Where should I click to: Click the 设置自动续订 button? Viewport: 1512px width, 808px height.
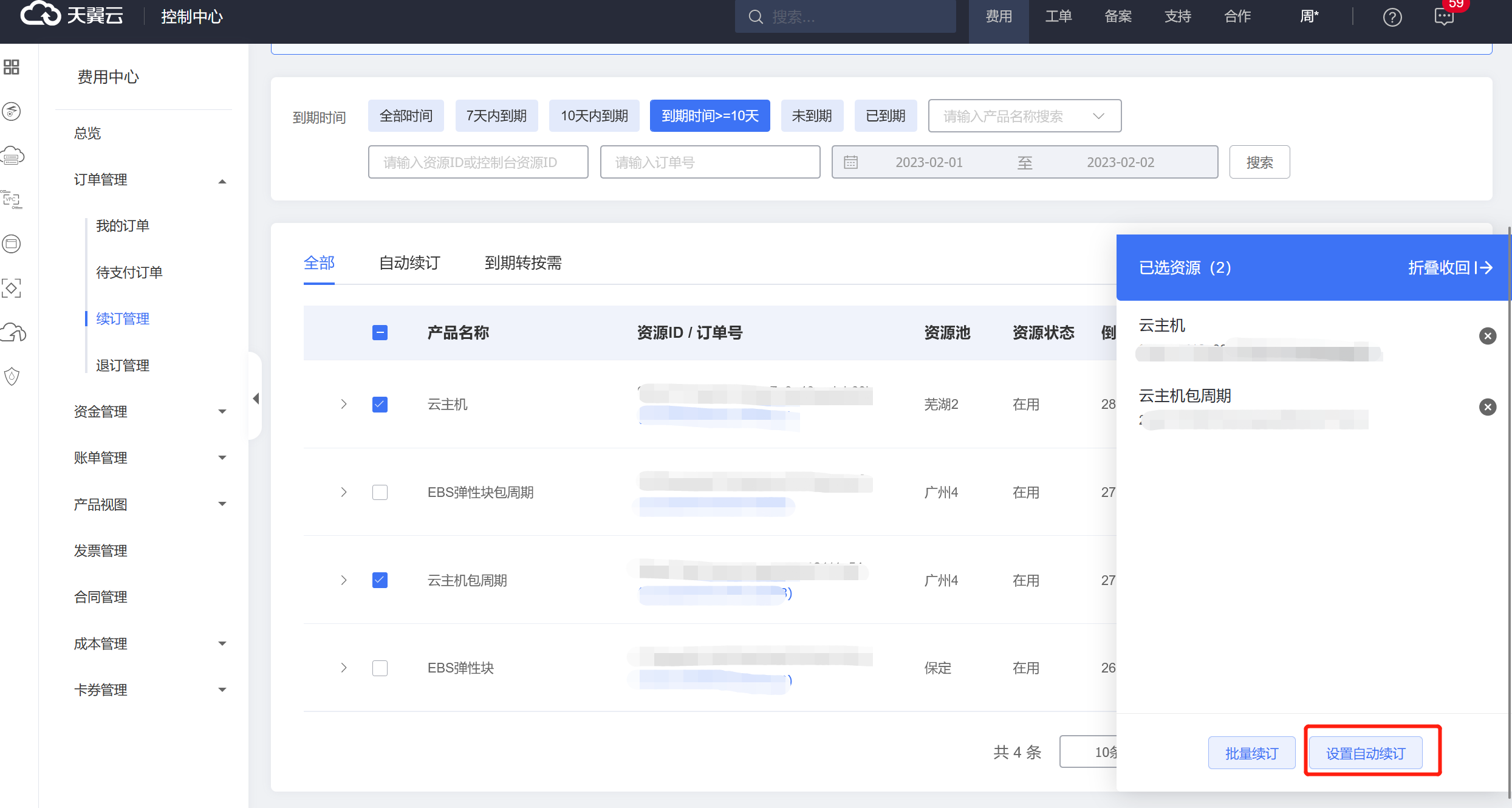1365,753
